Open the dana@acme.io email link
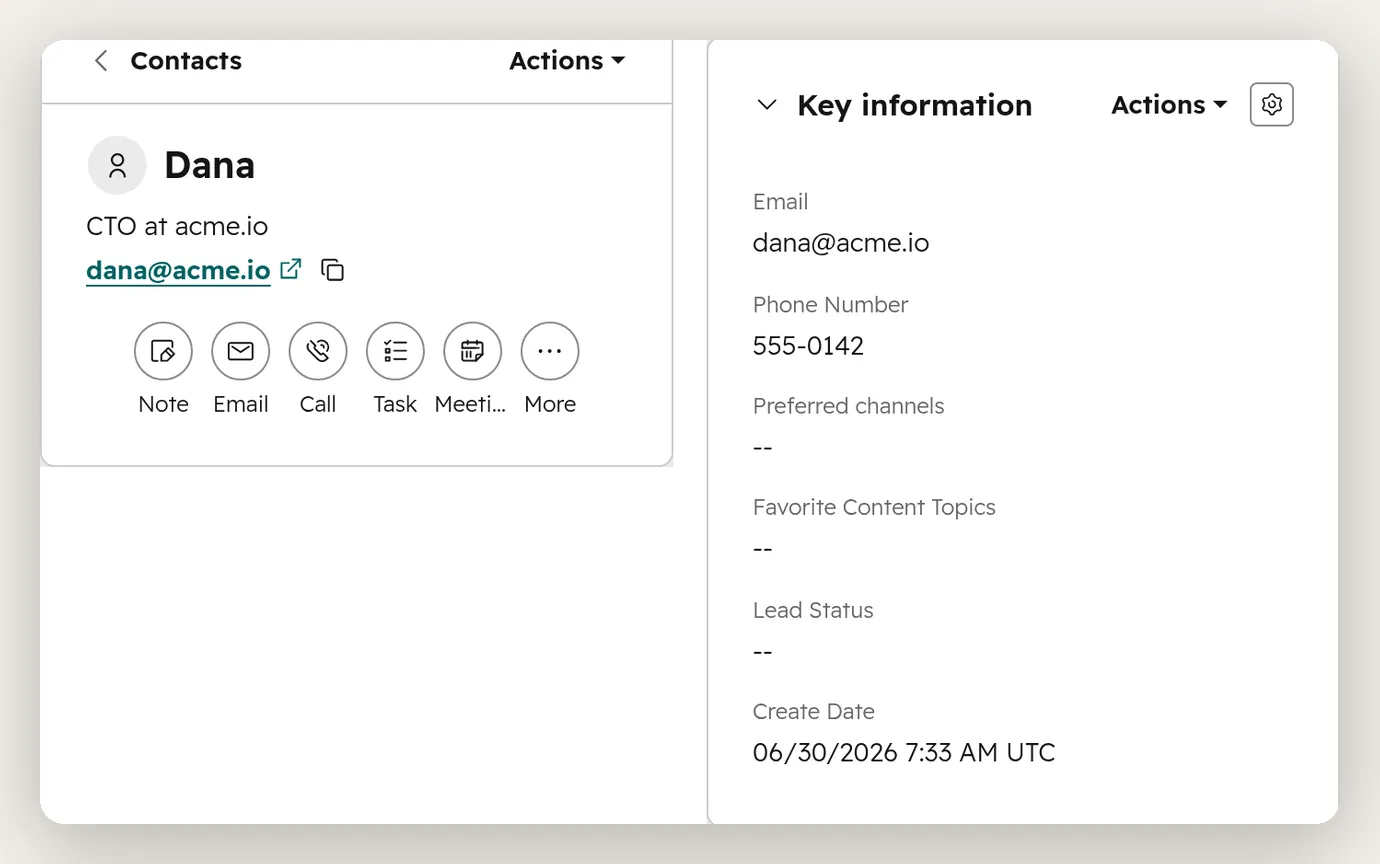This screenshot has width=1380, height=864. coord(178,270)
